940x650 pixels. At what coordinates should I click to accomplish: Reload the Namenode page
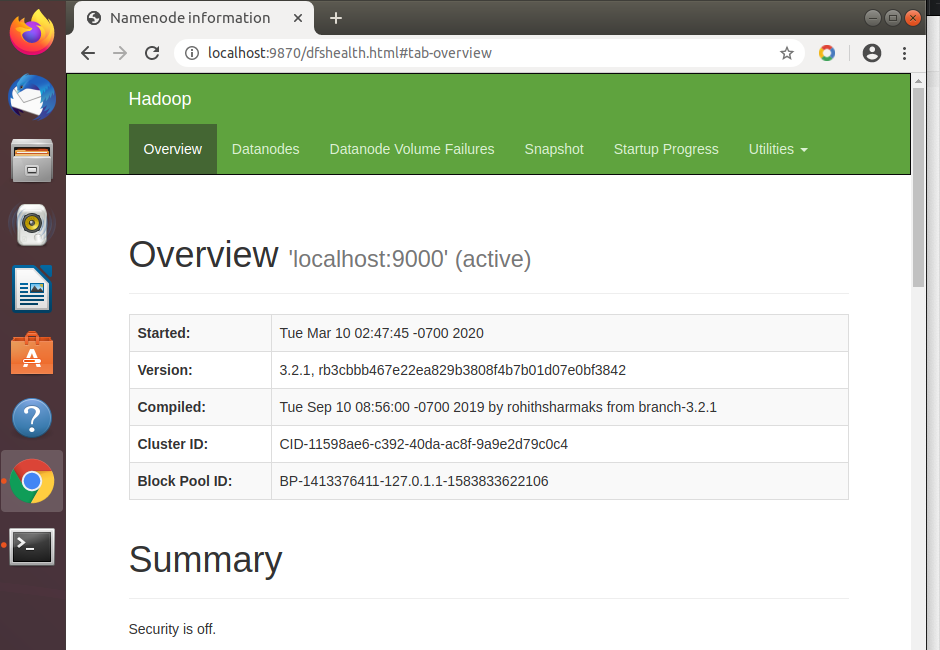tap(152, 53)
